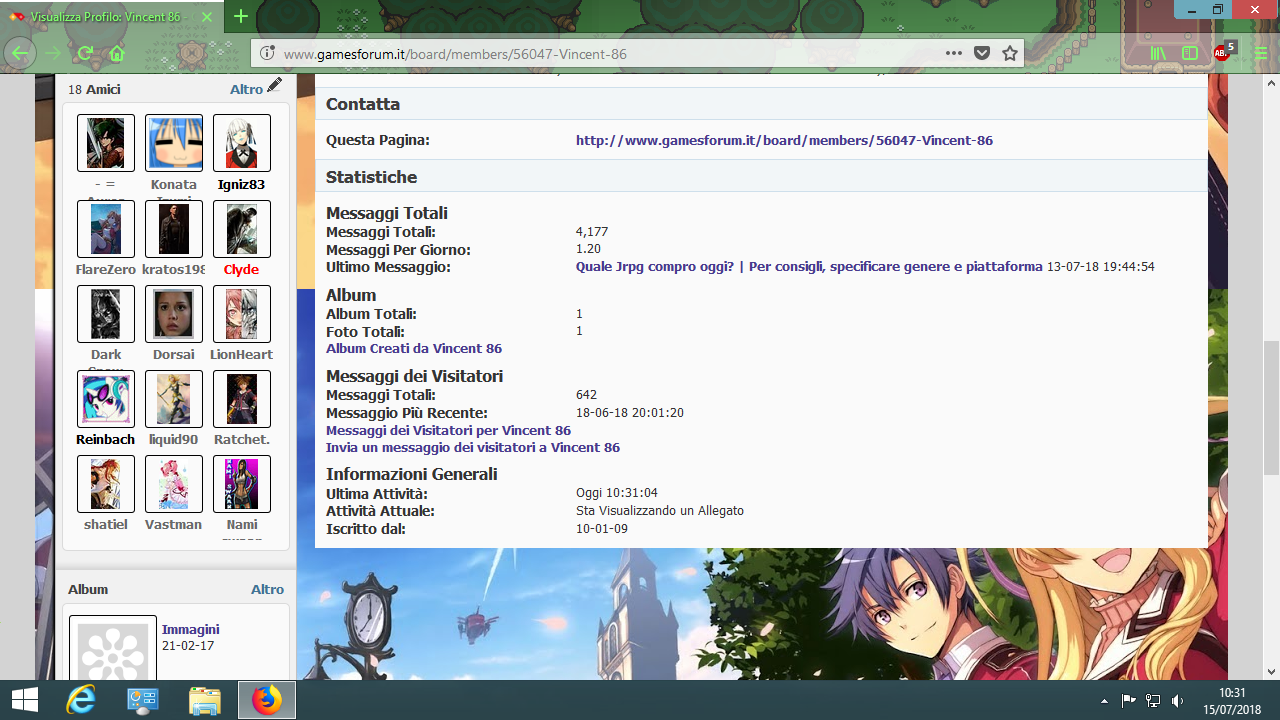Select the Visualizza Profilo: Vincent 86 tab

click(112, 17)
